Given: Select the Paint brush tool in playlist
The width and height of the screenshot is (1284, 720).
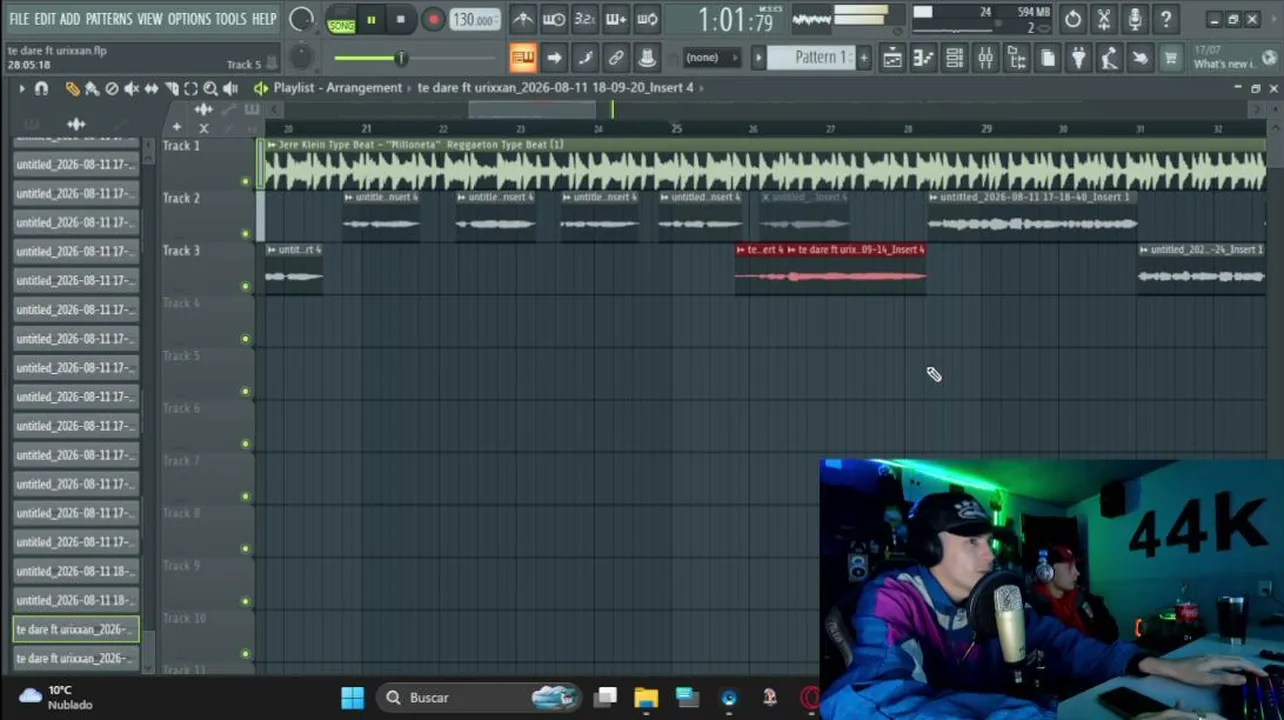Looking at the screenshot, I should [92, 89].
